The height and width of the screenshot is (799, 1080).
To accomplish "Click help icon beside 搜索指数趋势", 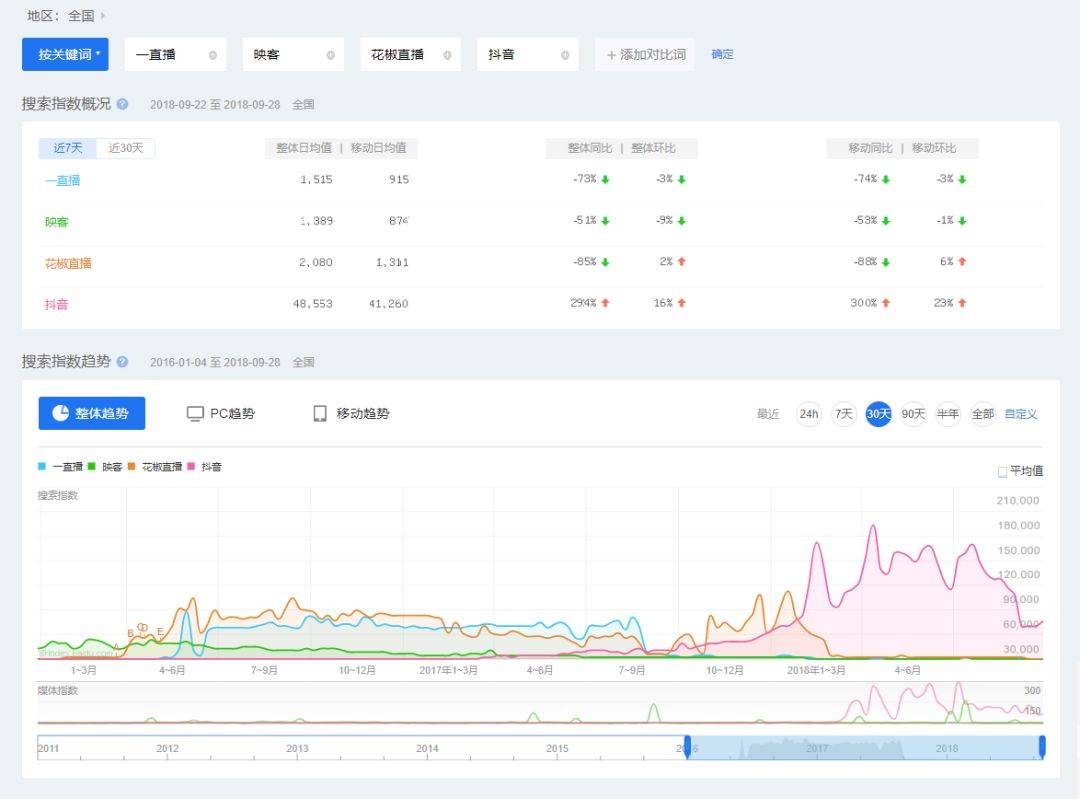I will click(x=122, y=362).
